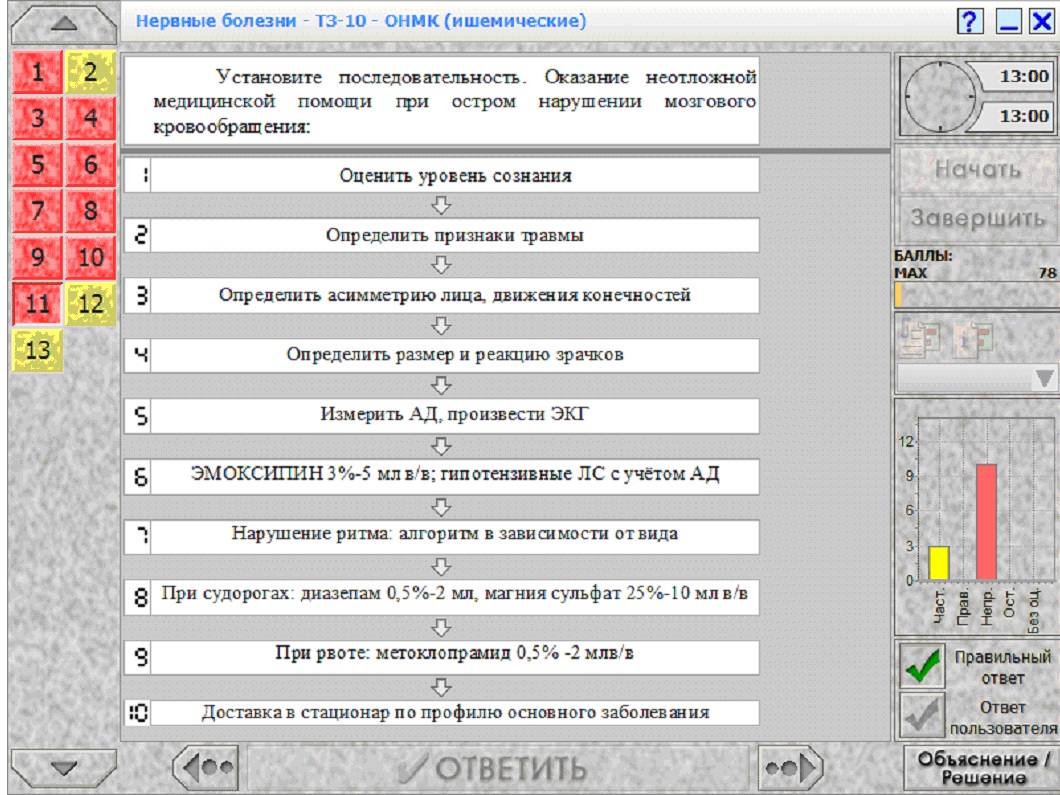
Task: Open question 1 in the question grid
Action: (x=38, y=72)
